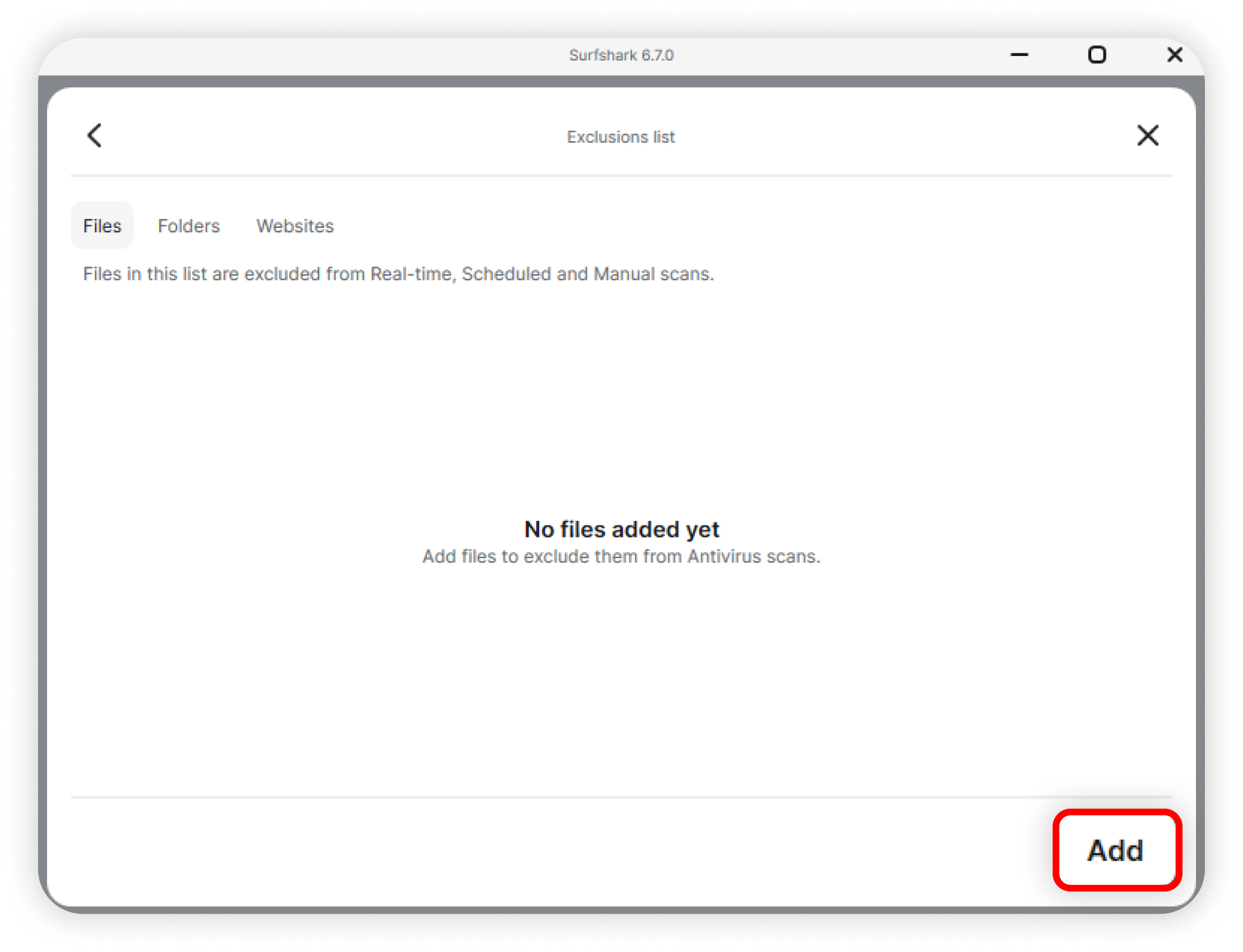1243x952 pixels.
Task: Close the Surfshark application window
Action: click(1175, 55)
